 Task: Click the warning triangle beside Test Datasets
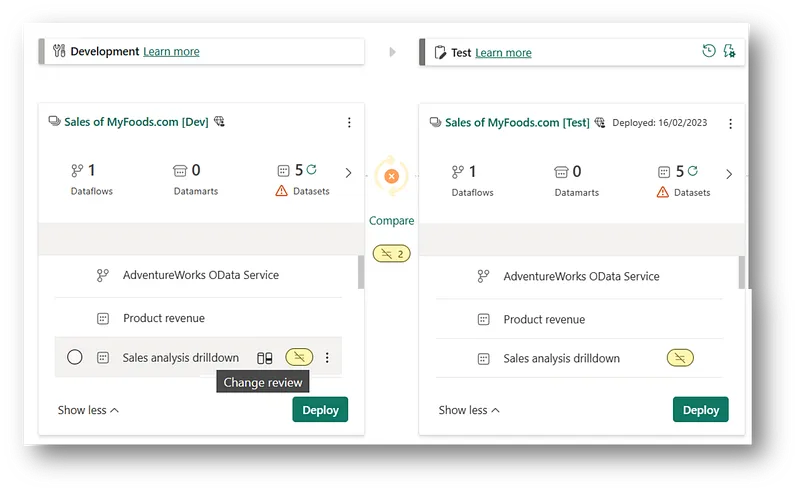point(662,192)
